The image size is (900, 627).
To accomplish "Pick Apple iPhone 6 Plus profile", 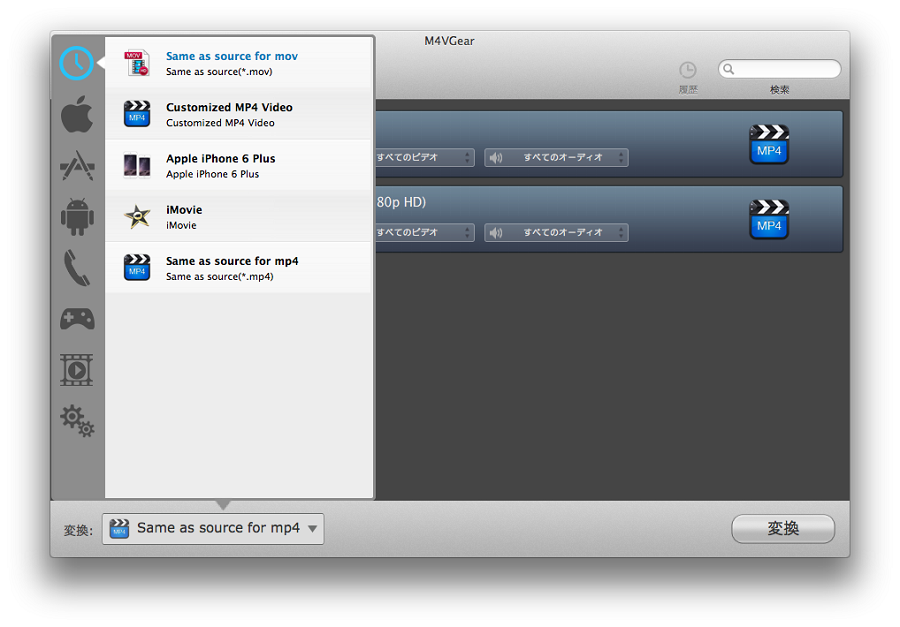I will point(239,165).
